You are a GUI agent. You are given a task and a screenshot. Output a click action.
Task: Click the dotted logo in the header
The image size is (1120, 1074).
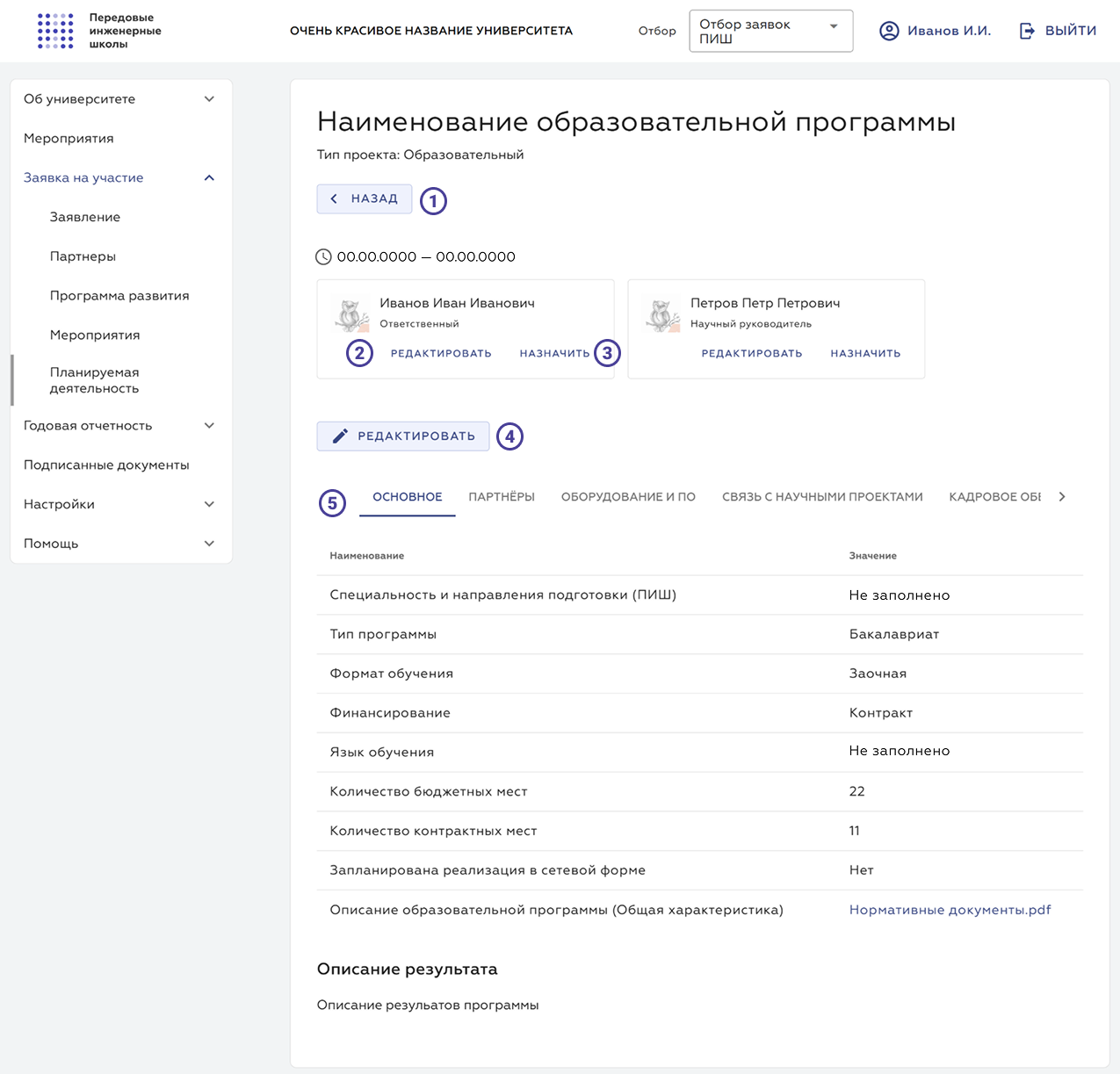point(55,31)
